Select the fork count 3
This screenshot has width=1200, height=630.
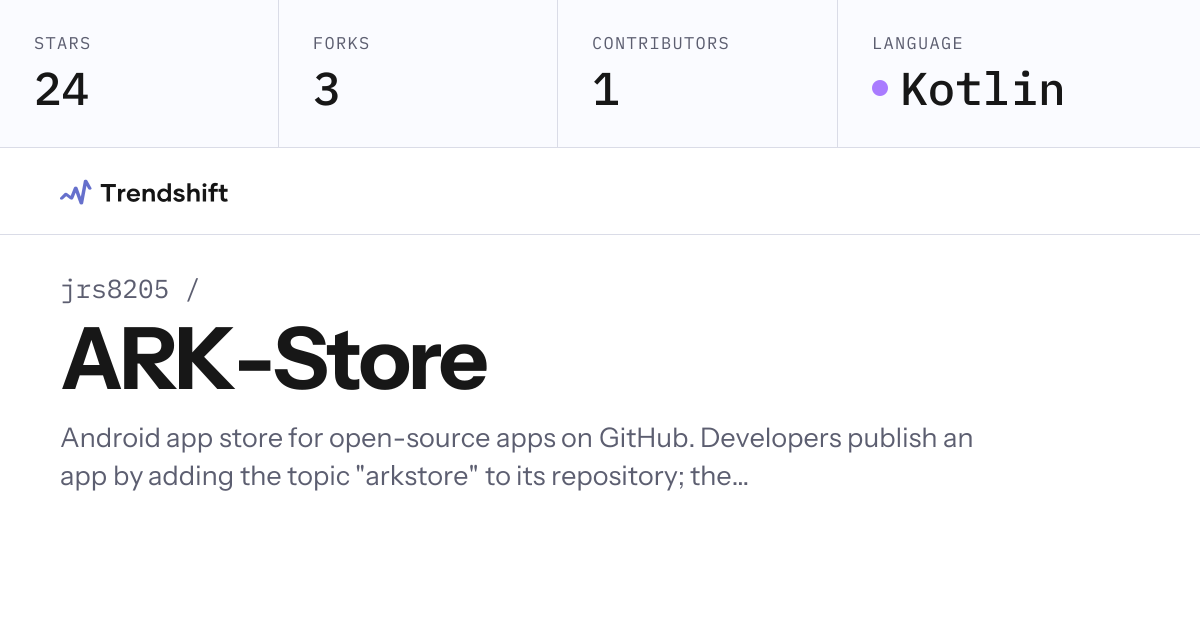(x=326, y=90)
